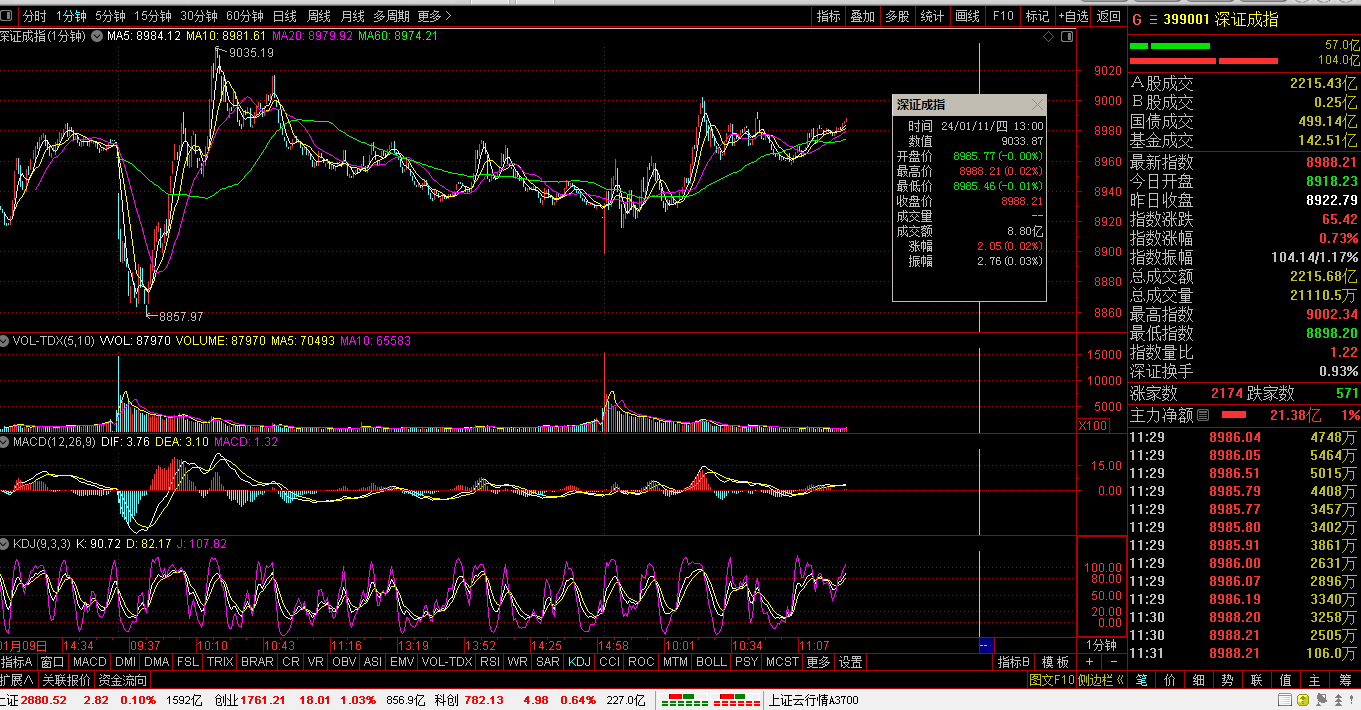This screenshot has height=710, width=1361.
Task: Open the KDJ(9,3,3) indicator dropdown arrow
Action: pyautogui.click(x=6, y=544)
